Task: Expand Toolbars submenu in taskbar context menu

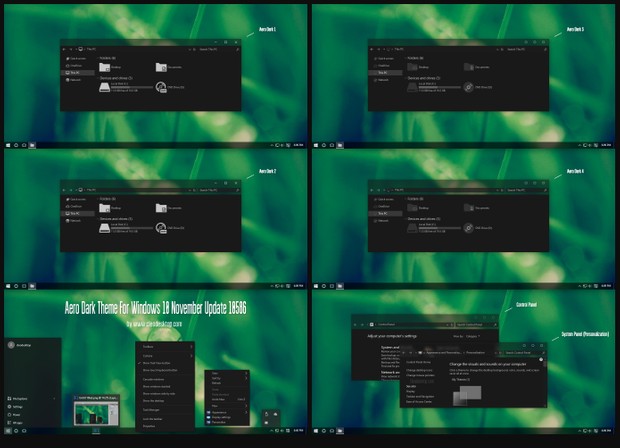Action: [165, 347]
